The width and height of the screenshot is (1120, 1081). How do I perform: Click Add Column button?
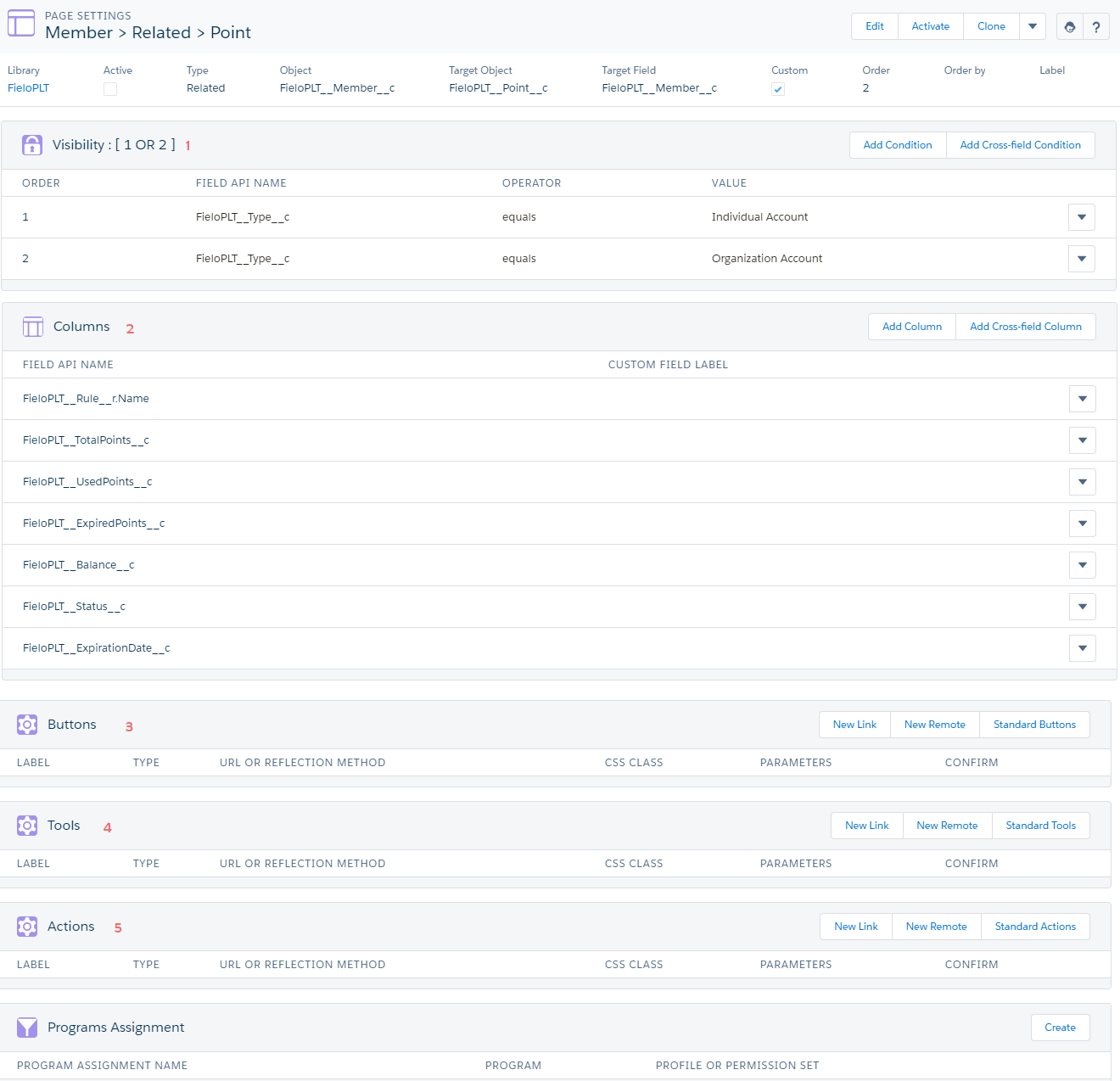pos(912,327)
